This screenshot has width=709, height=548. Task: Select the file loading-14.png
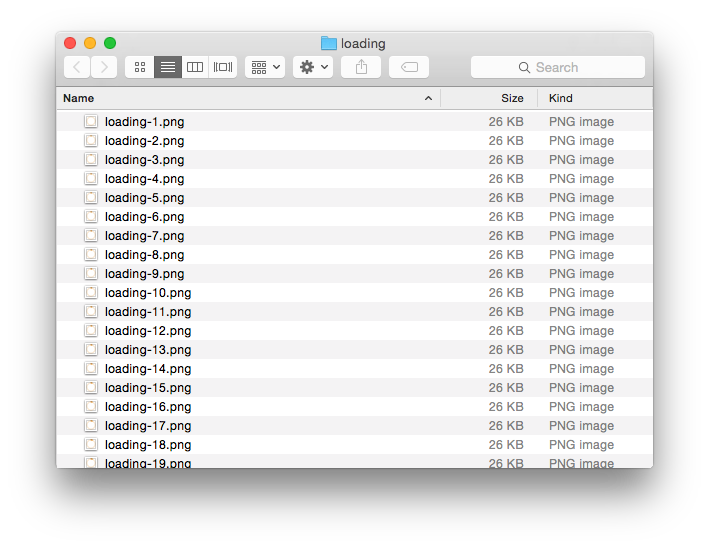point(354,368)
